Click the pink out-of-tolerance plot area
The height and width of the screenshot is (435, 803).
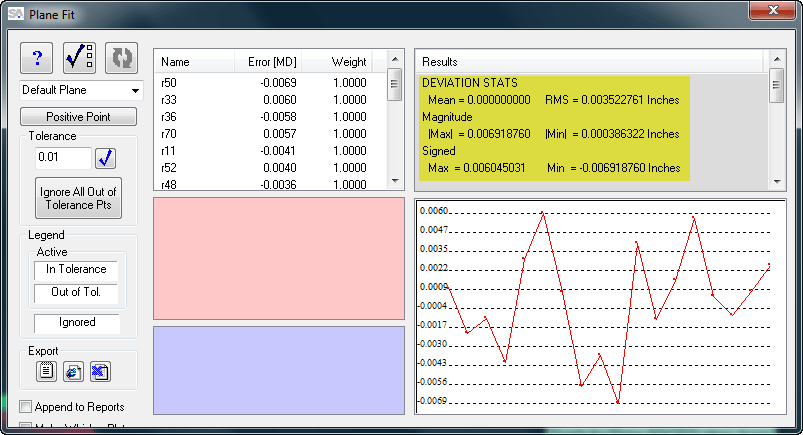point(279,259)
